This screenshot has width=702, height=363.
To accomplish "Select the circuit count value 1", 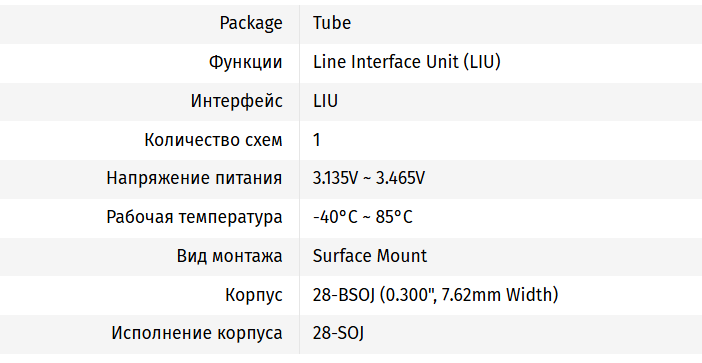I will pyautogui.click(x=317, y=140).
